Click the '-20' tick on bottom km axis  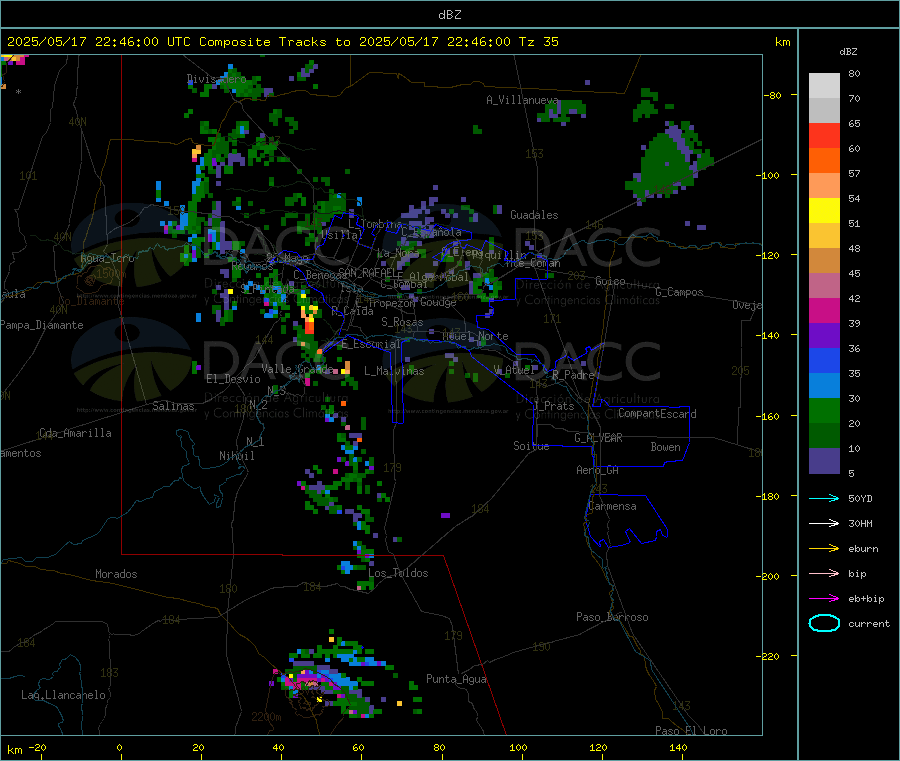[37, 747]
